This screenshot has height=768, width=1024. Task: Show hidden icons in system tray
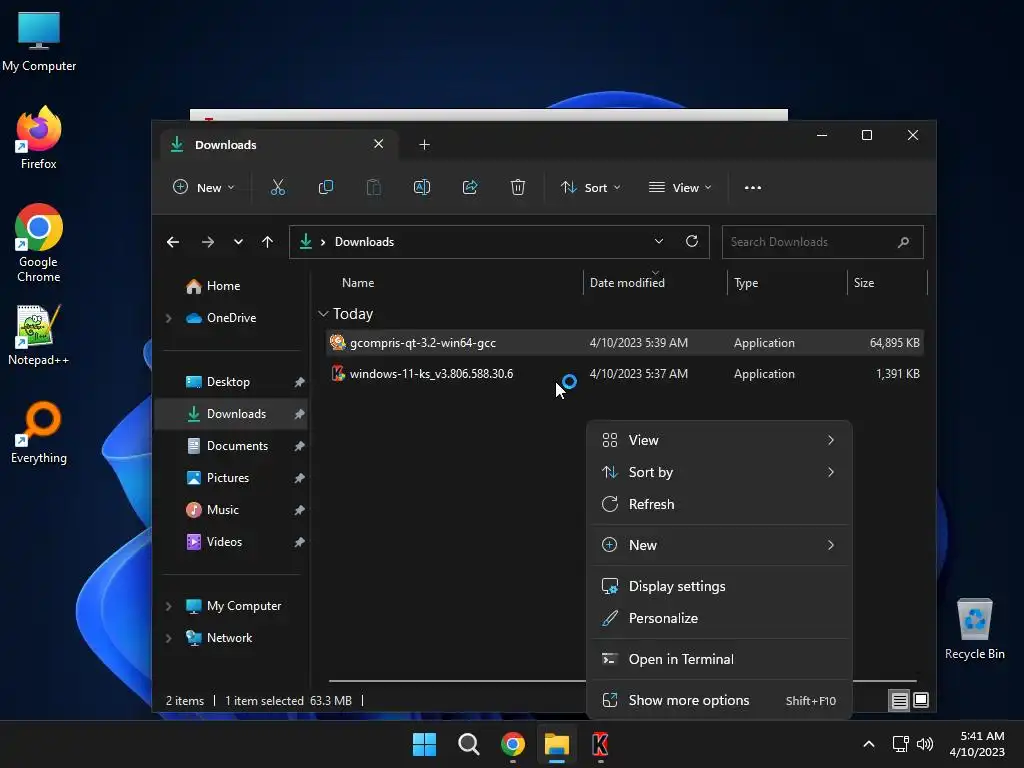(869, 744)
